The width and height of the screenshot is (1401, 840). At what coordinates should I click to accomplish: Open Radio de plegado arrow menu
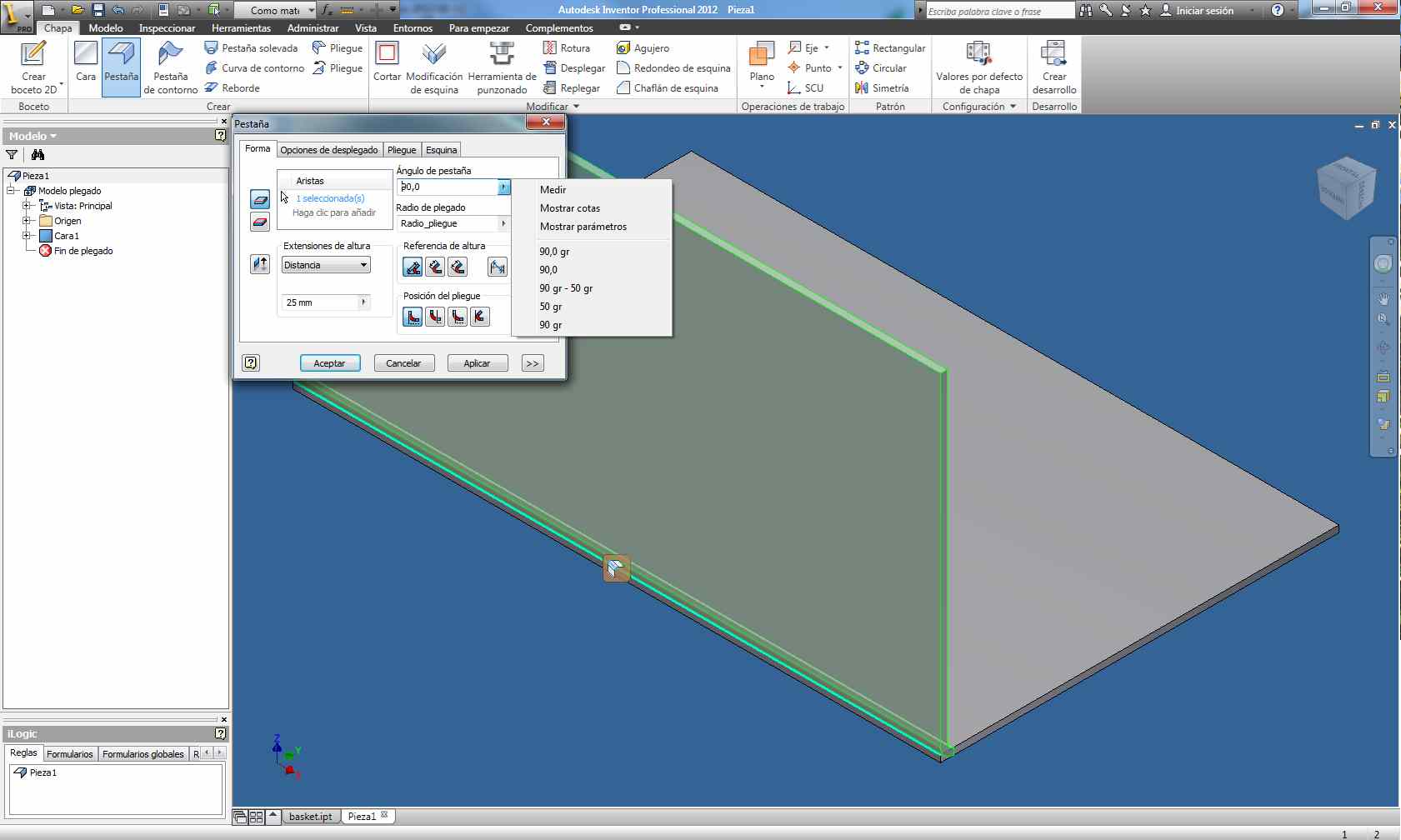tap(503, 223)
